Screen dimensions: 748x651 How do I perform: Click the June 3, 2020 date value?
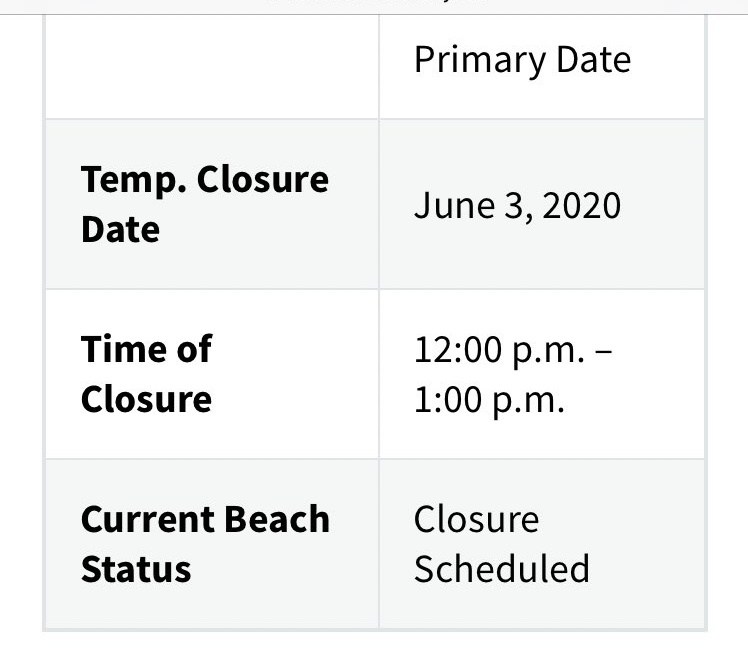(517, 206)
